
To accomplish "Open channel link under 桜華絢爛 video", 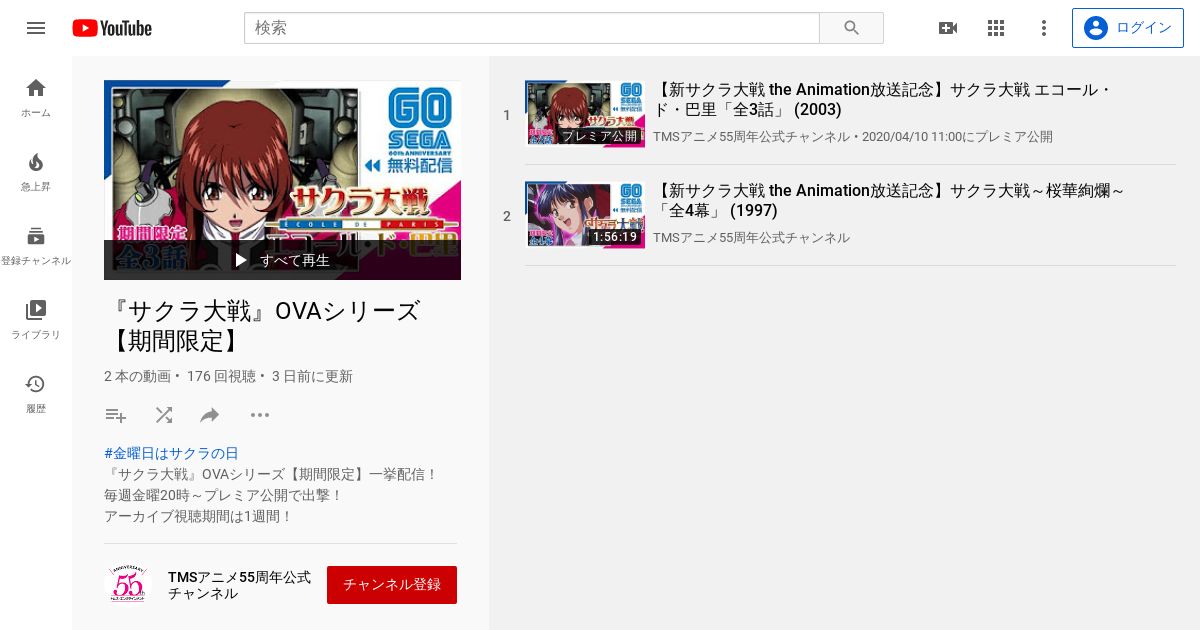I will pyautogui.click(x=751, y=238).
